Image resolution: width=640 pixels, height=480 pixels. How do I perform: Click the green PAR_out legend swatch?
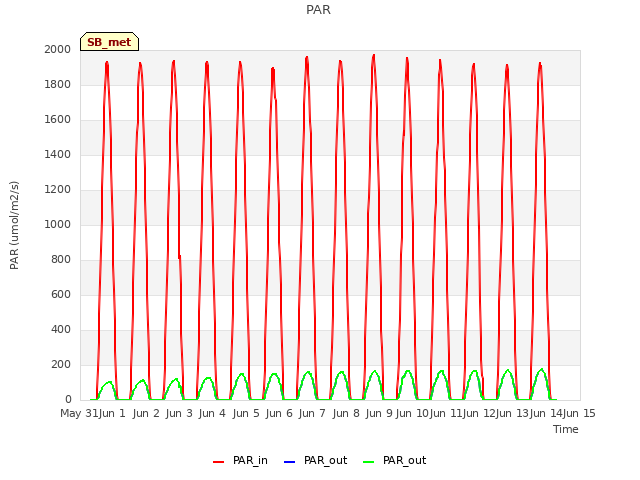click(x=369, y=462)
